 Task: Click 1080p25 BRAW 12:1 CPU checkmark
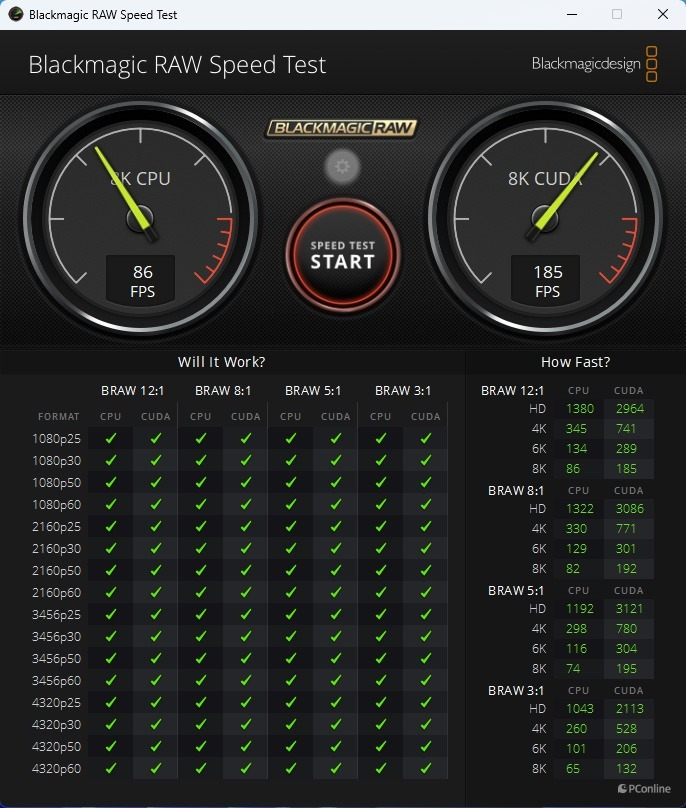tap(111, 439)
